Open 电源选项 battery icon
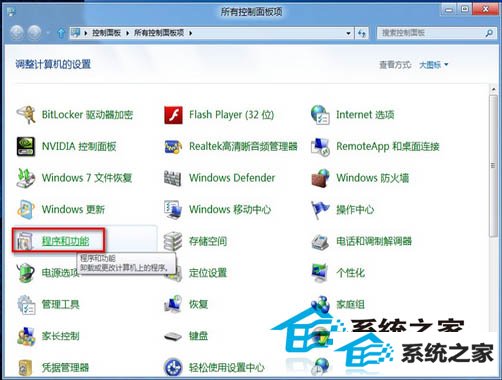This screenshot has width=502, height=380. (26, 273)
